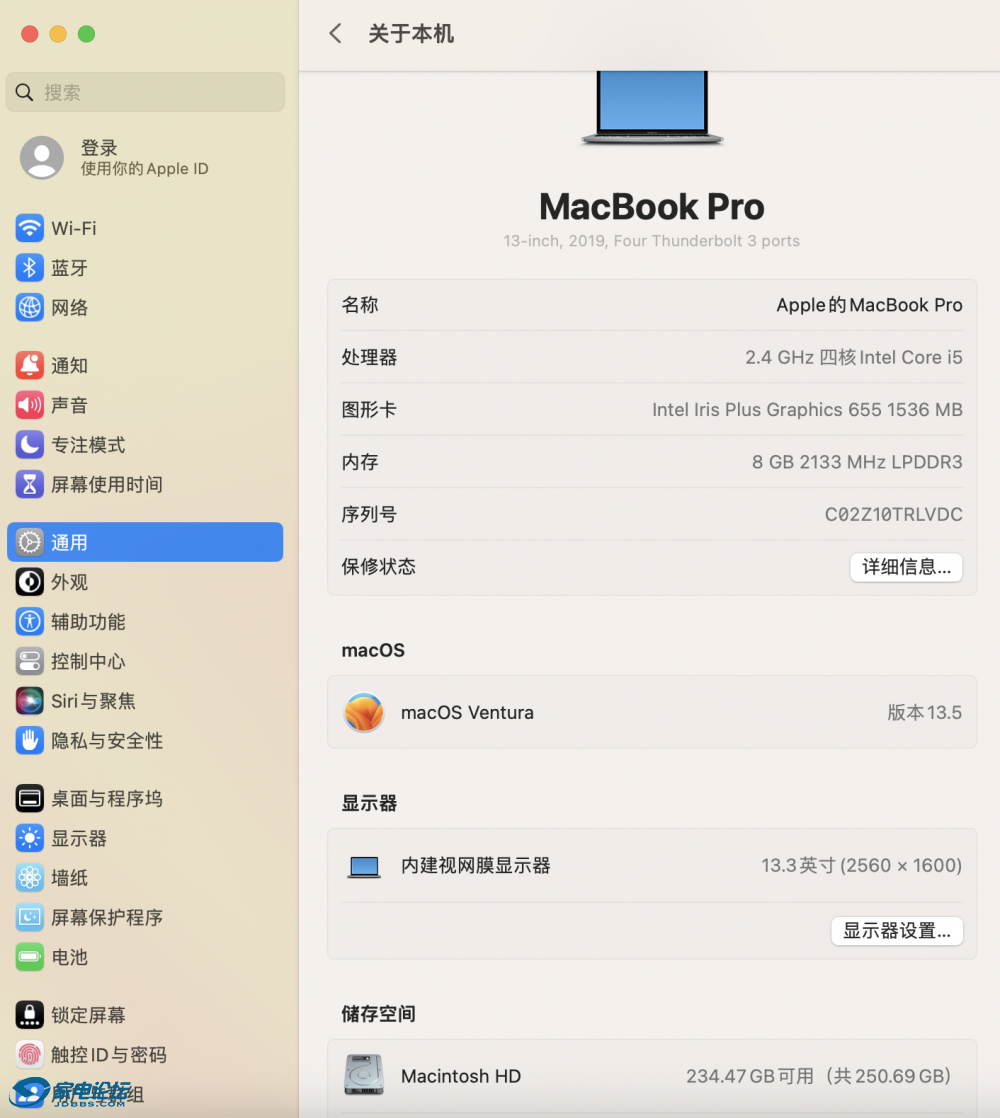1000x1118 pixels.
Task: Open Focus mode (专注模式) moon icon
Action: point(29,445)
